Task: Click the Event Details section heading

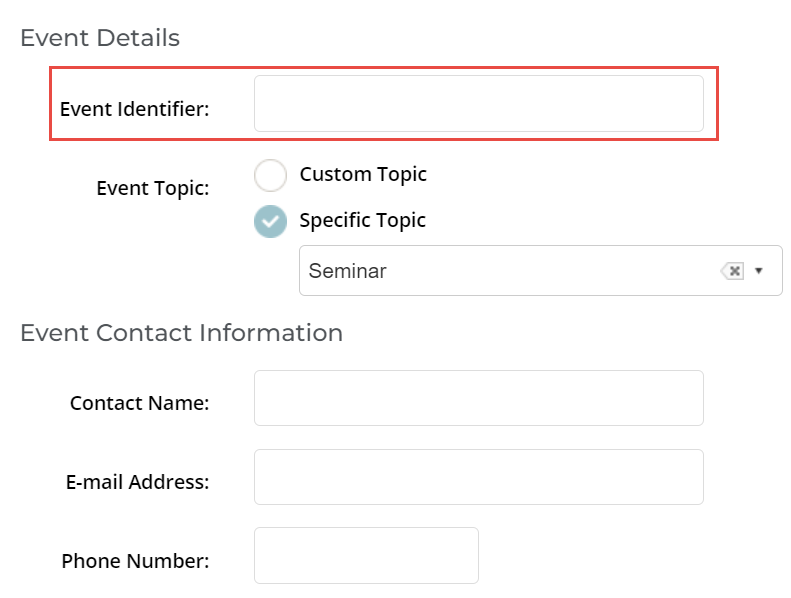Action: (x=100, y=38)
